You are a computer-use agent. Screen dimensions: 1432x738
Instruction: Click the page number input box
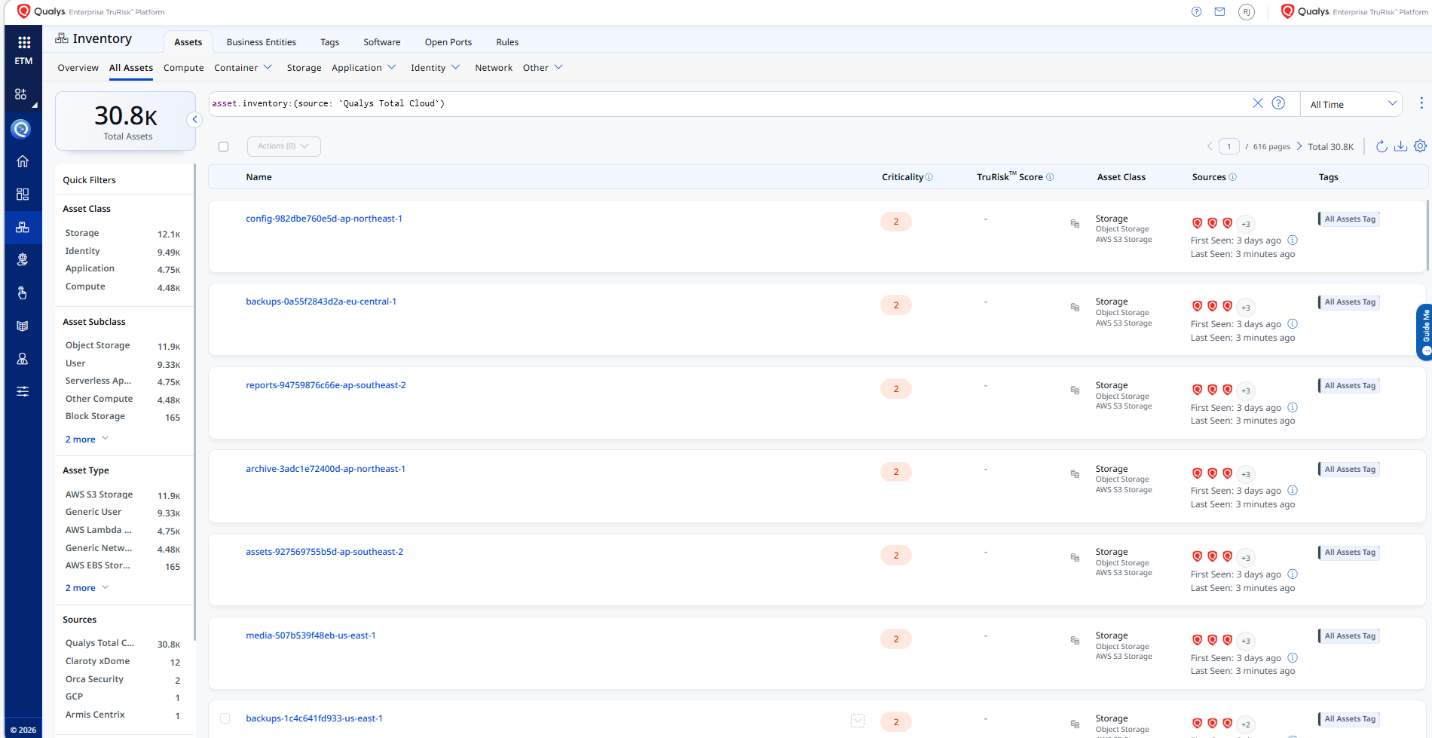click(x=1229, y=146)
